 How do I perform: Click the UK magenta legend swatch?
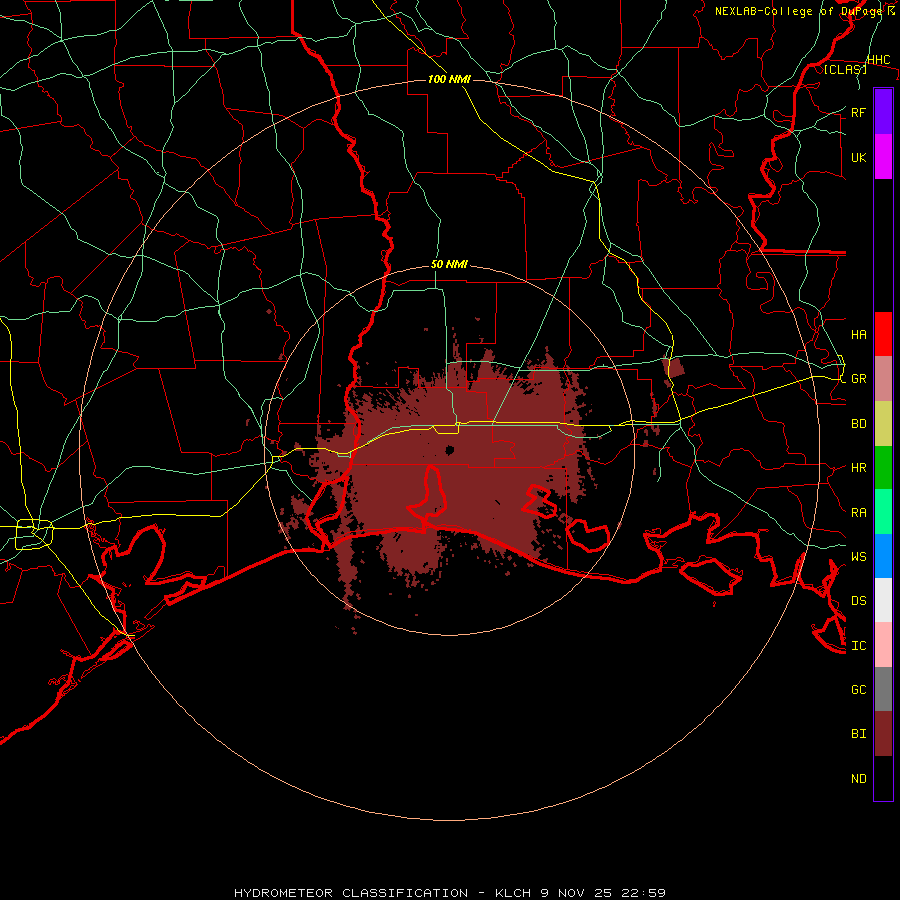click(x=883, y=156)
